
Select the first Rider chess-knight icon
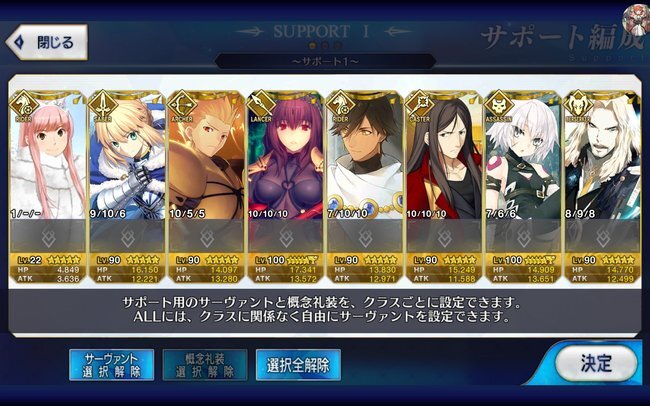(x=24, y=105)
